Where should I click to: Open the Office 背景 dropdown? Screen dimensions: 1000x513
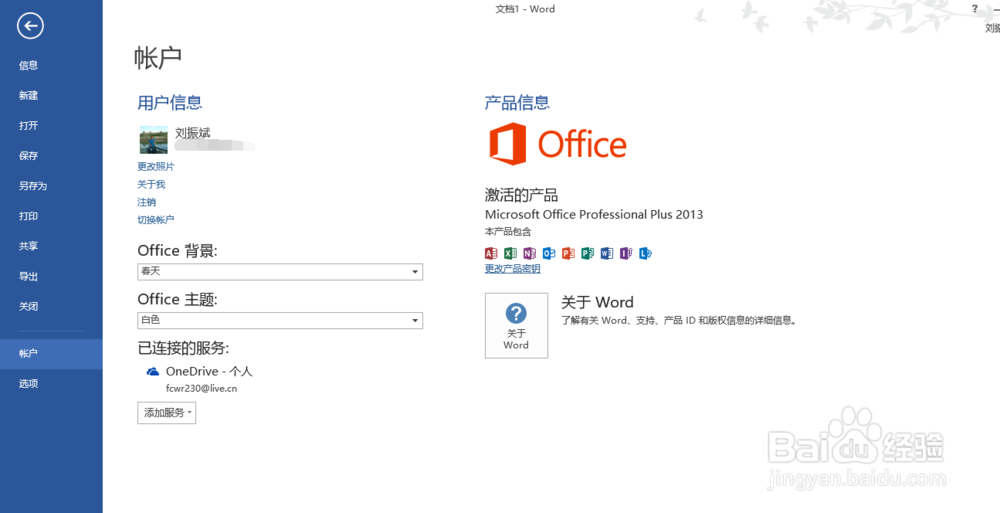pyautogui.click(x=280, y=271)
